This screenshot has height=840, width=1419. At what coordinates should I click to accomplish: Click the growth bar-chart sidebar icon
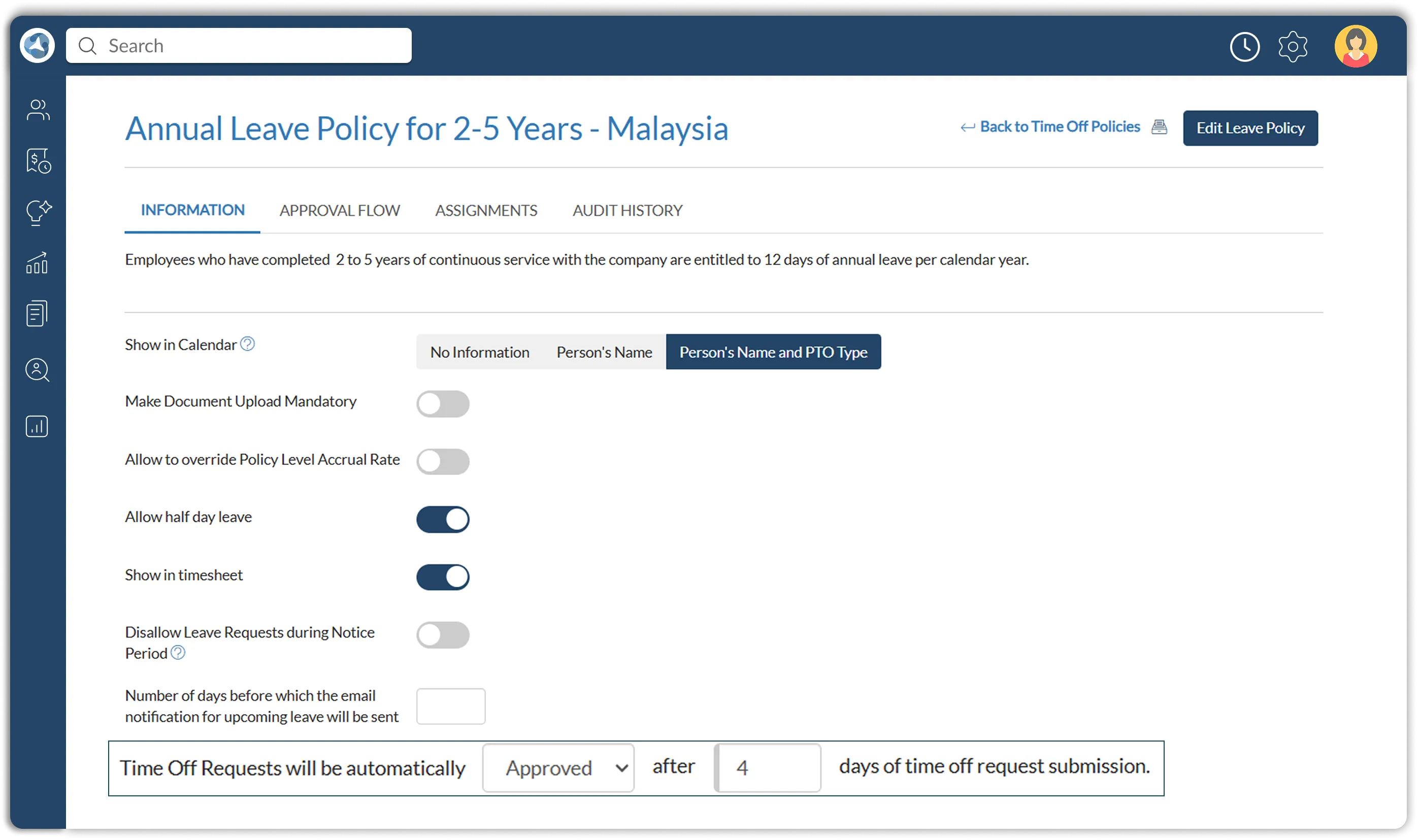point(38,263)
